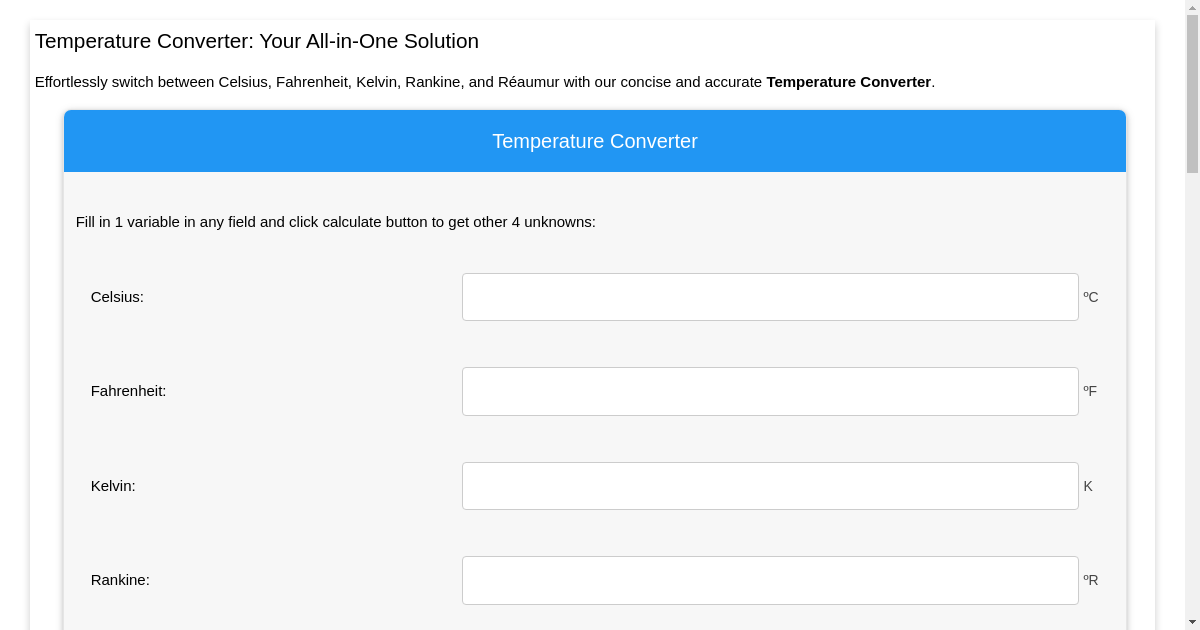Click the K unit label
The image size is (1200, 630).
click(1087, 485)
